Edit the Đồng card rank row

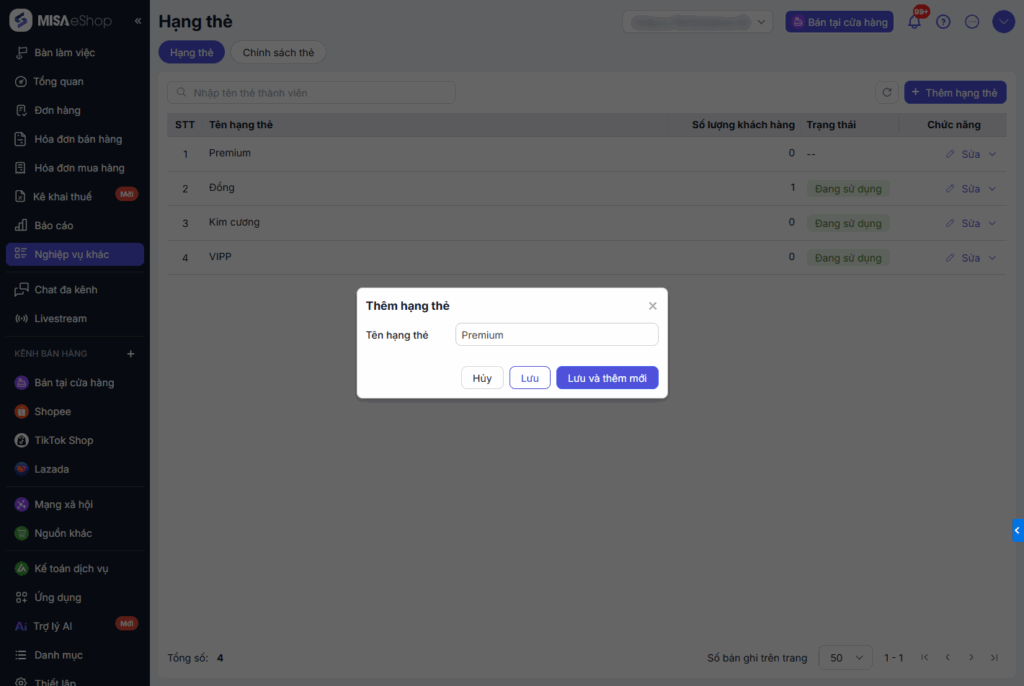[x=963, y=189]
